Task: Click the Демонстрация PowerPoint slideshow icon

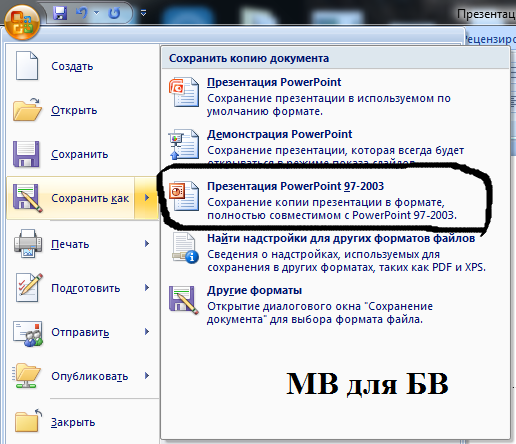Action: [x=184, y=144]
